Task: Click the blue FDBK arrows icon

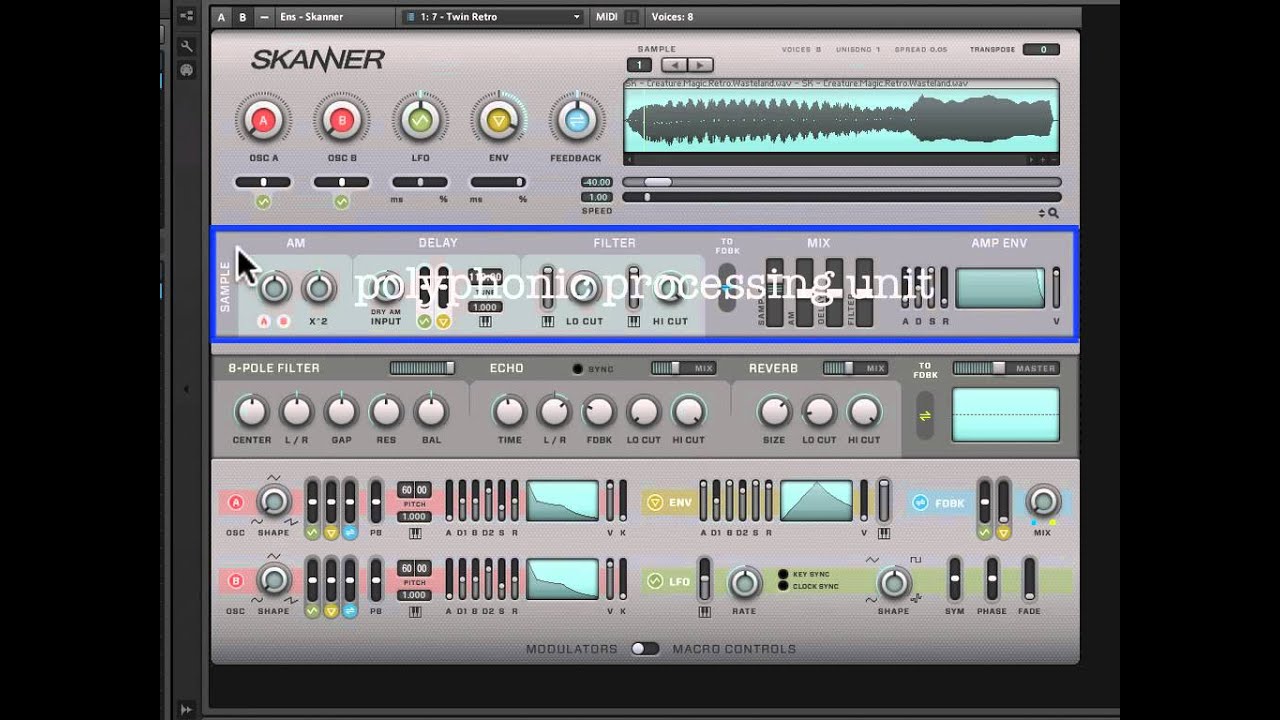Action: tap(920, 503)
